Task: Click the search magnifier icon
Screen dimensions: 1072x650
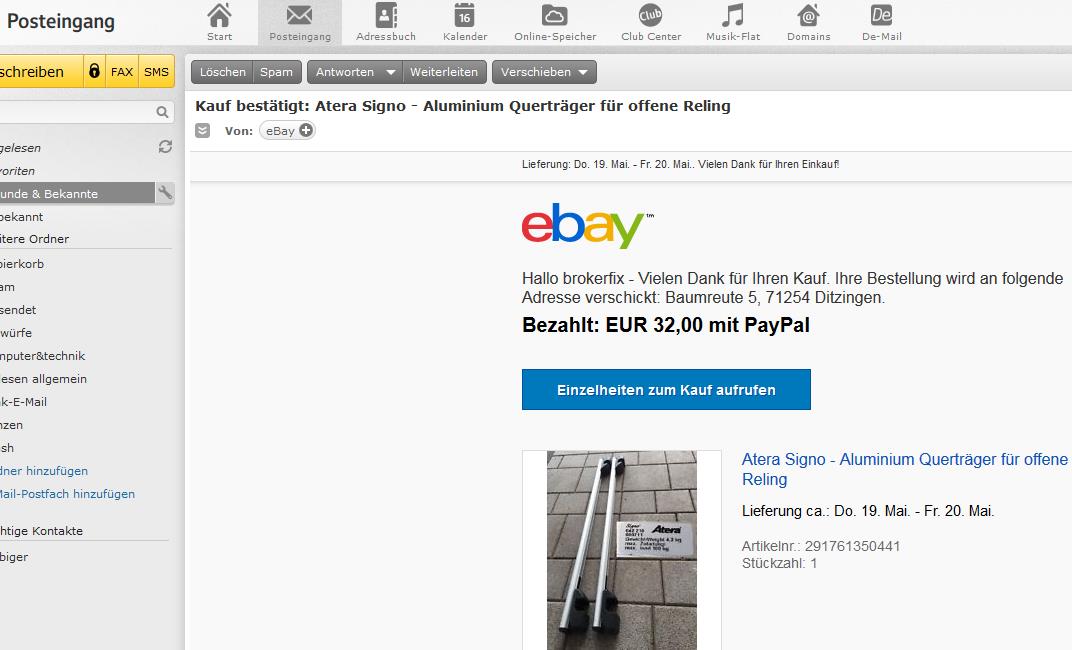Action: pos(162,112)
